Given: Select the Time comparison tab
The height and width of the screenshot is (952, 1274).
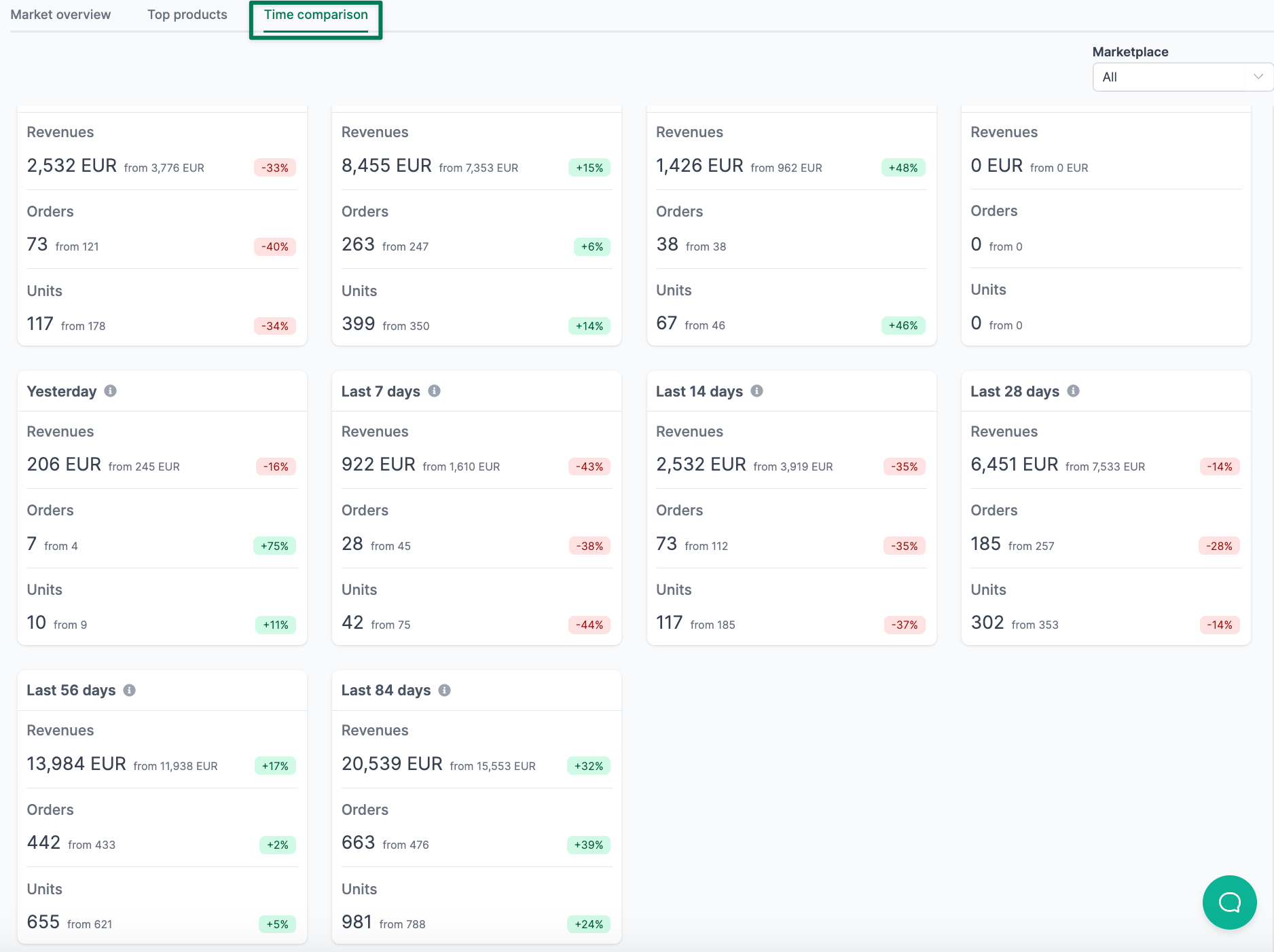Looking at the screenshot, I should tap(316, 14).
